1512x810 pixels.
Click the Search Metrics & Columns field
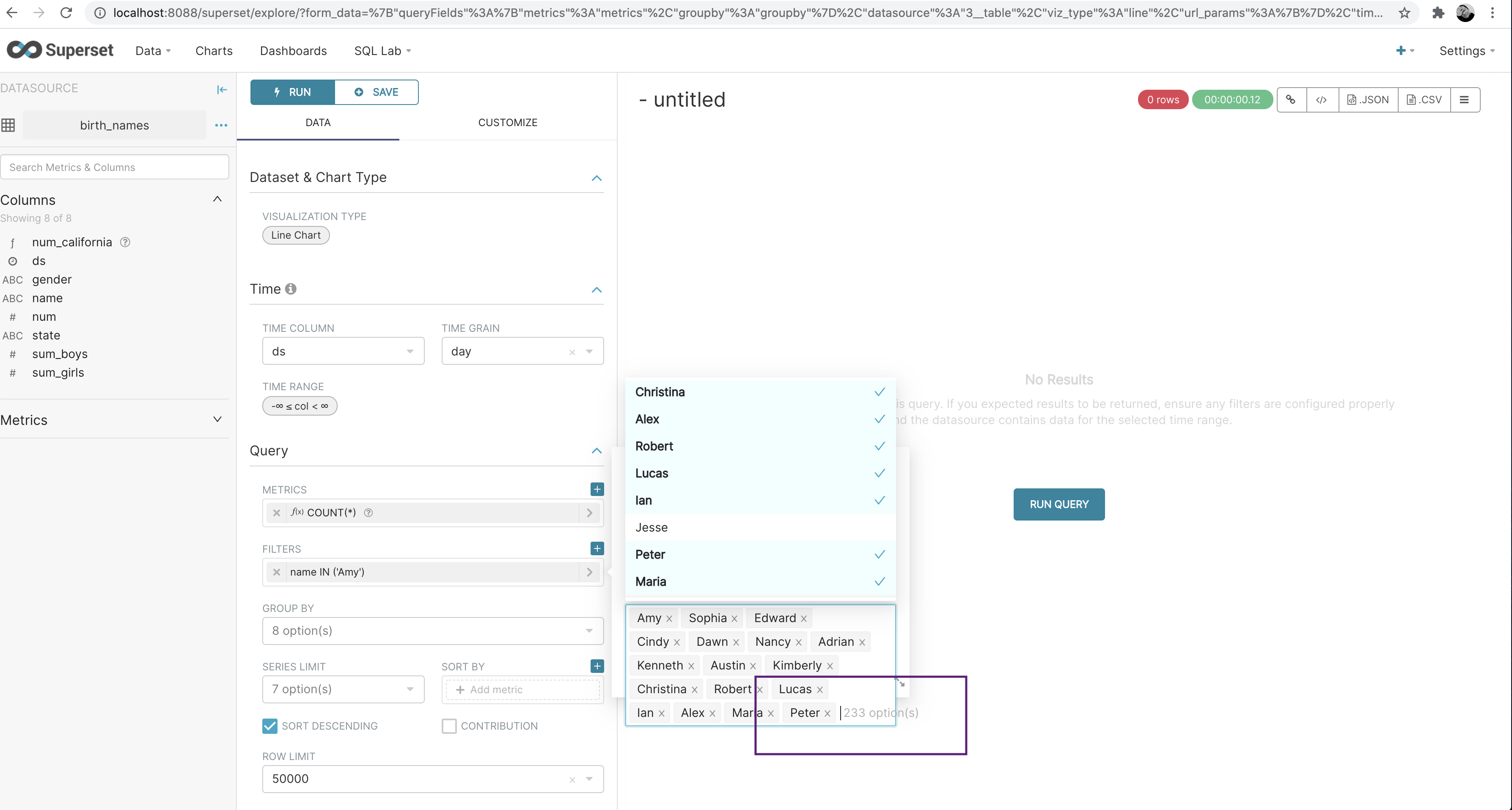(x=115, y=167)
